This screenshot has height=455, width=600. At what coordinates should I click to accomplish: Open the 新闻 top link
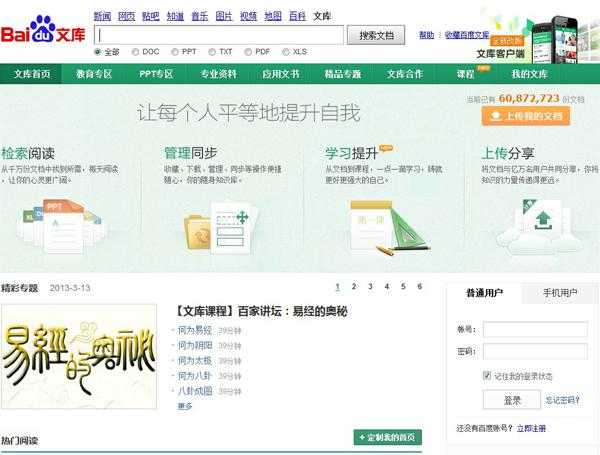coord(102,16)
